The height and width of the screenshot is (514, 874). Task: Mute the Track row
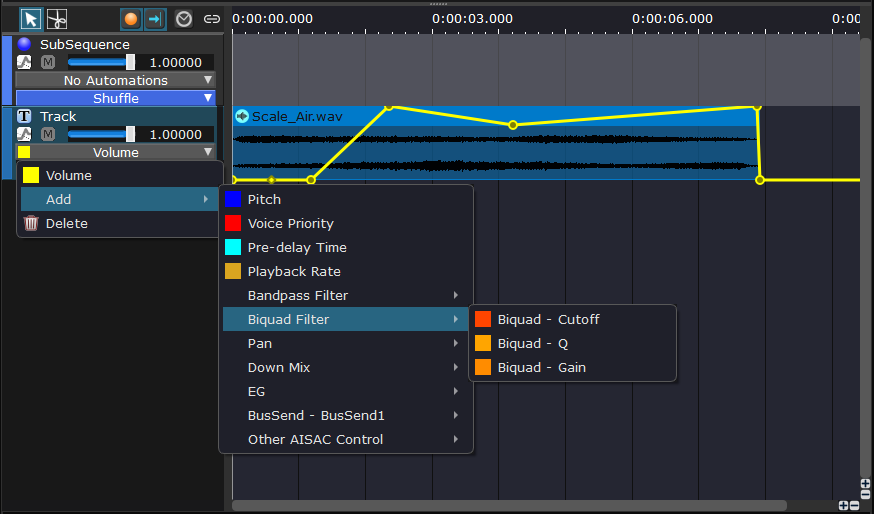[x=47, y=134]
